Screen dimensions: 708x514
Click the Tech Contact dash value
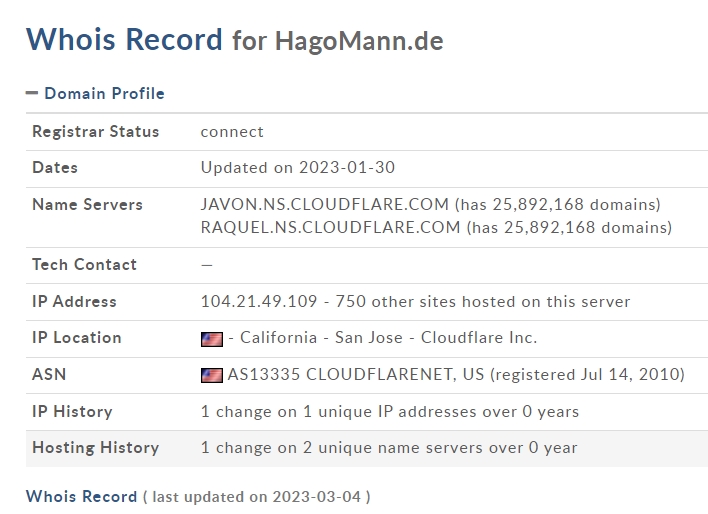(x=207, y=265)
